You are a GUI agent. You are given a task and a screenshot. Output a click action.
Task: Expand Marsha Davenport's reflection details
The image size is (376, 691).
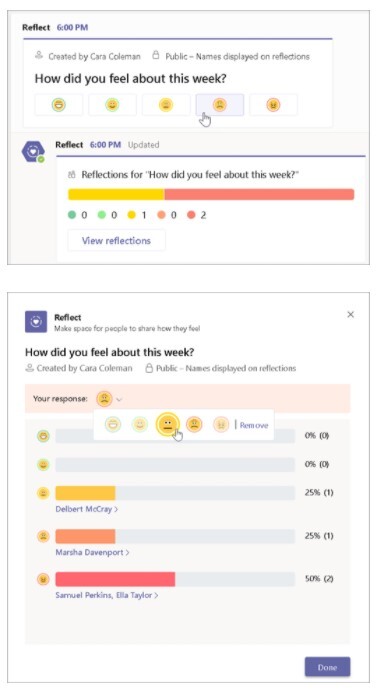[x=92, y=552]
